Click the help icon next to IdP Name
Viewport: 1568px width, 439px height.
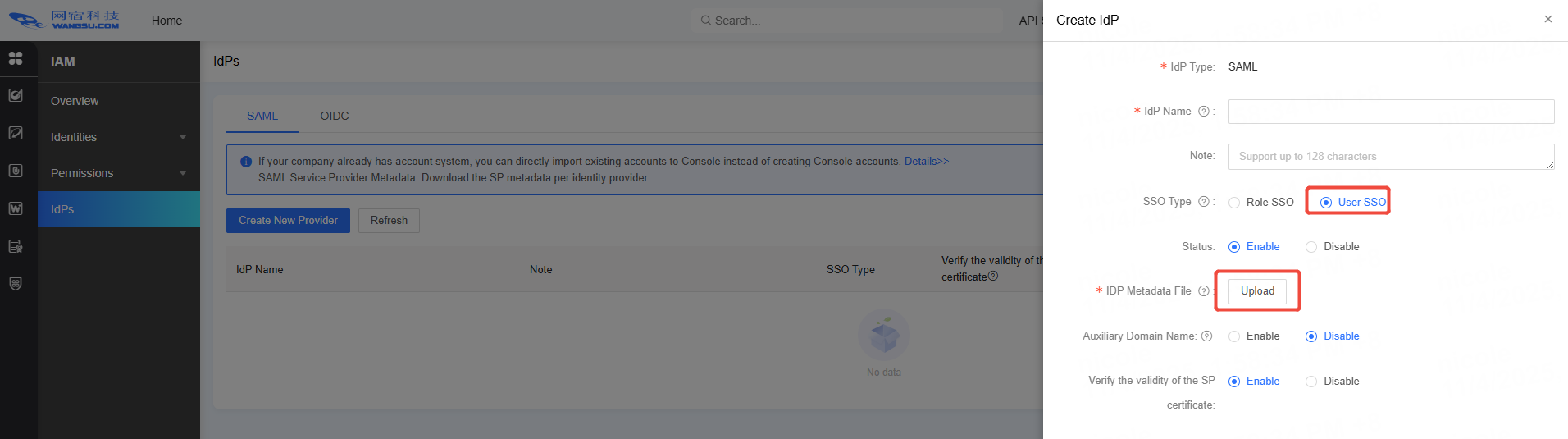click(x=1203, y=112)
